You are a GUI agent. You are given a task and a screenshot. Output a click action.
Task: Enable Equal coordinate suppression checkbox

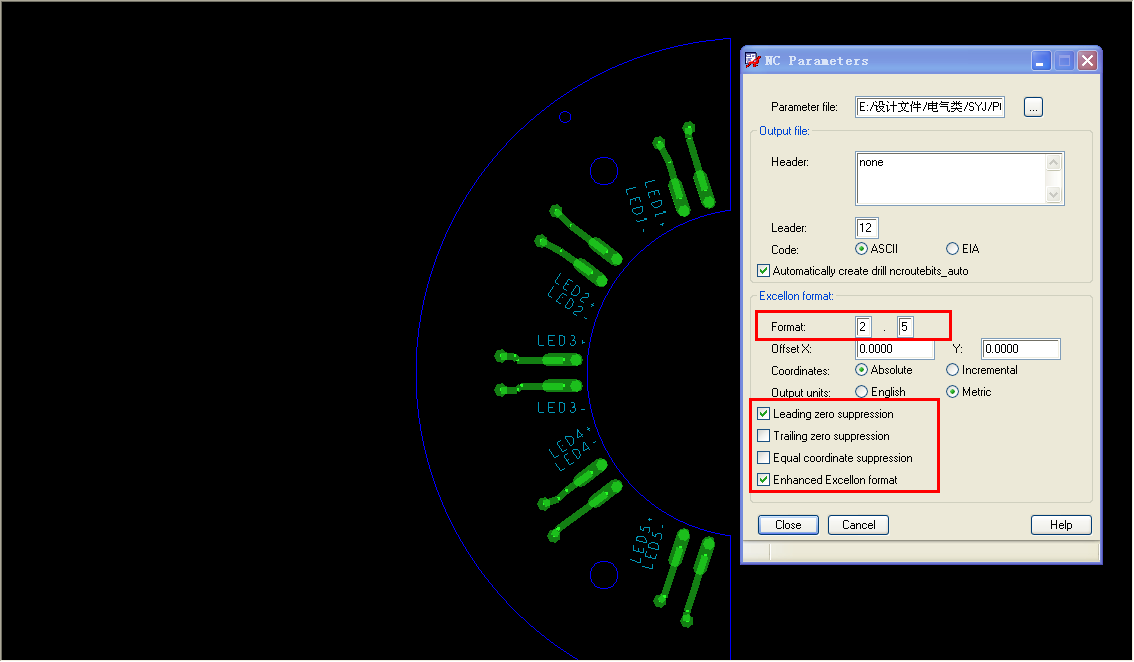pyautogui.click(x=763, y=458)
